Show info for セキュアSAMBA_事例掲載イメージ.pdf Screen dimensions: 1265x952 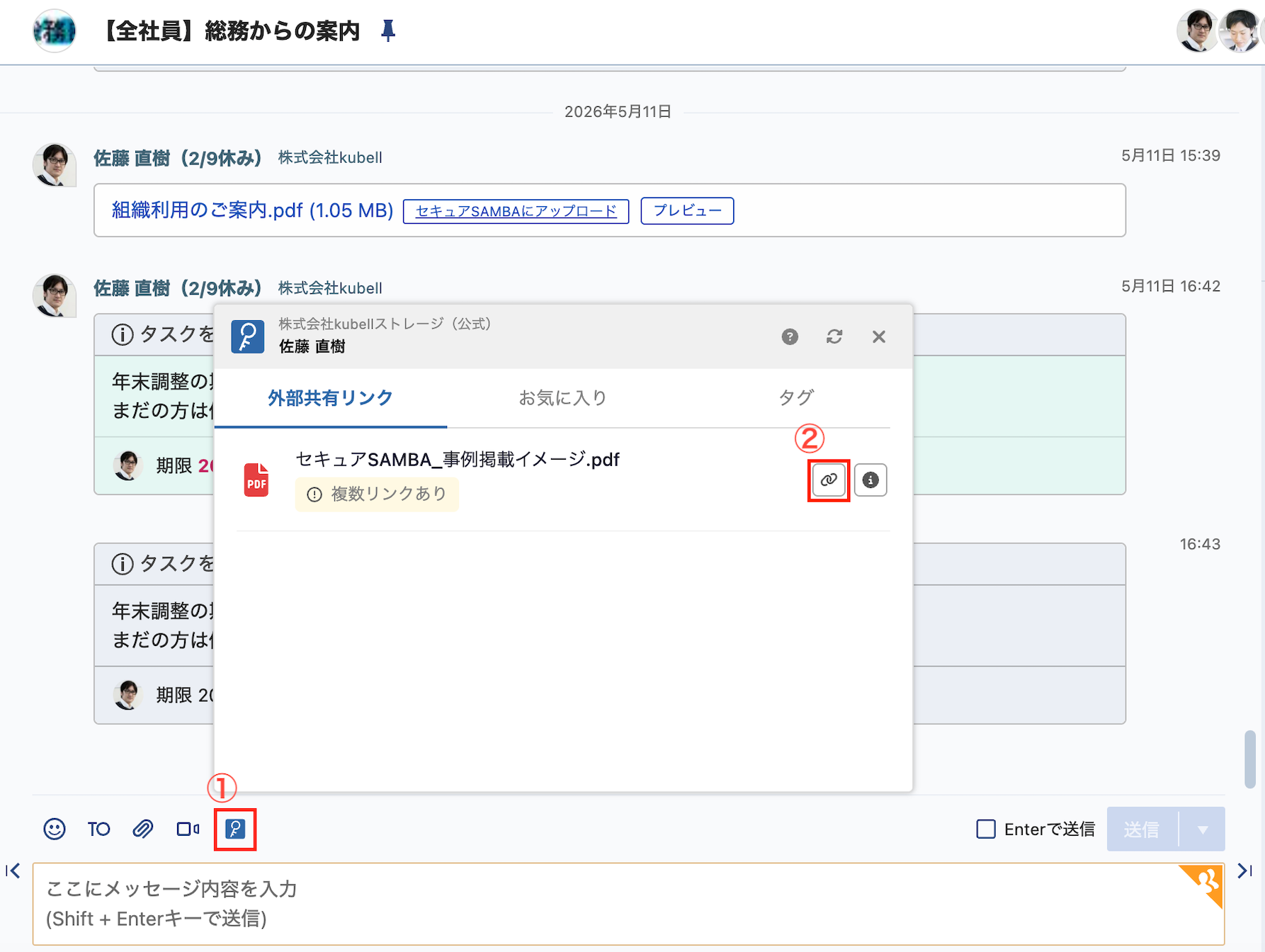click(870, 480)
